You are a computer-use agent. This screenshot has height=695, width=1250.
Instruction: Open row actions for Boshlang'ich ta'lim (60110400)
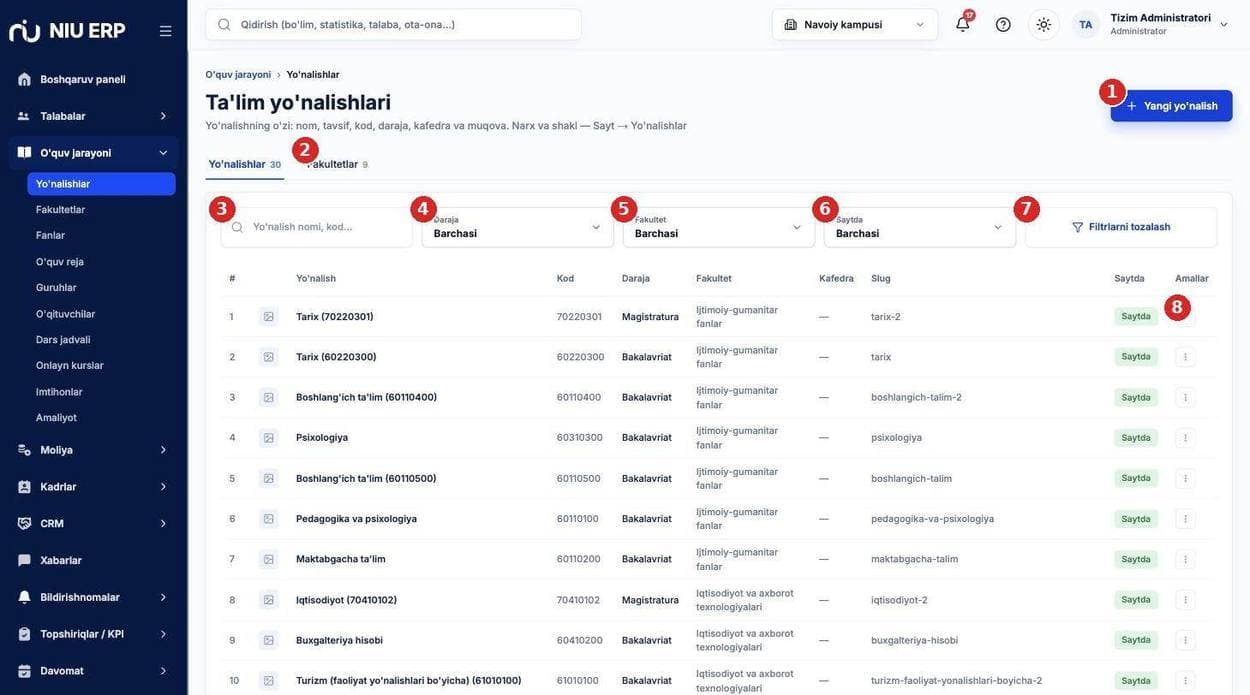(x=1185, y=397)
